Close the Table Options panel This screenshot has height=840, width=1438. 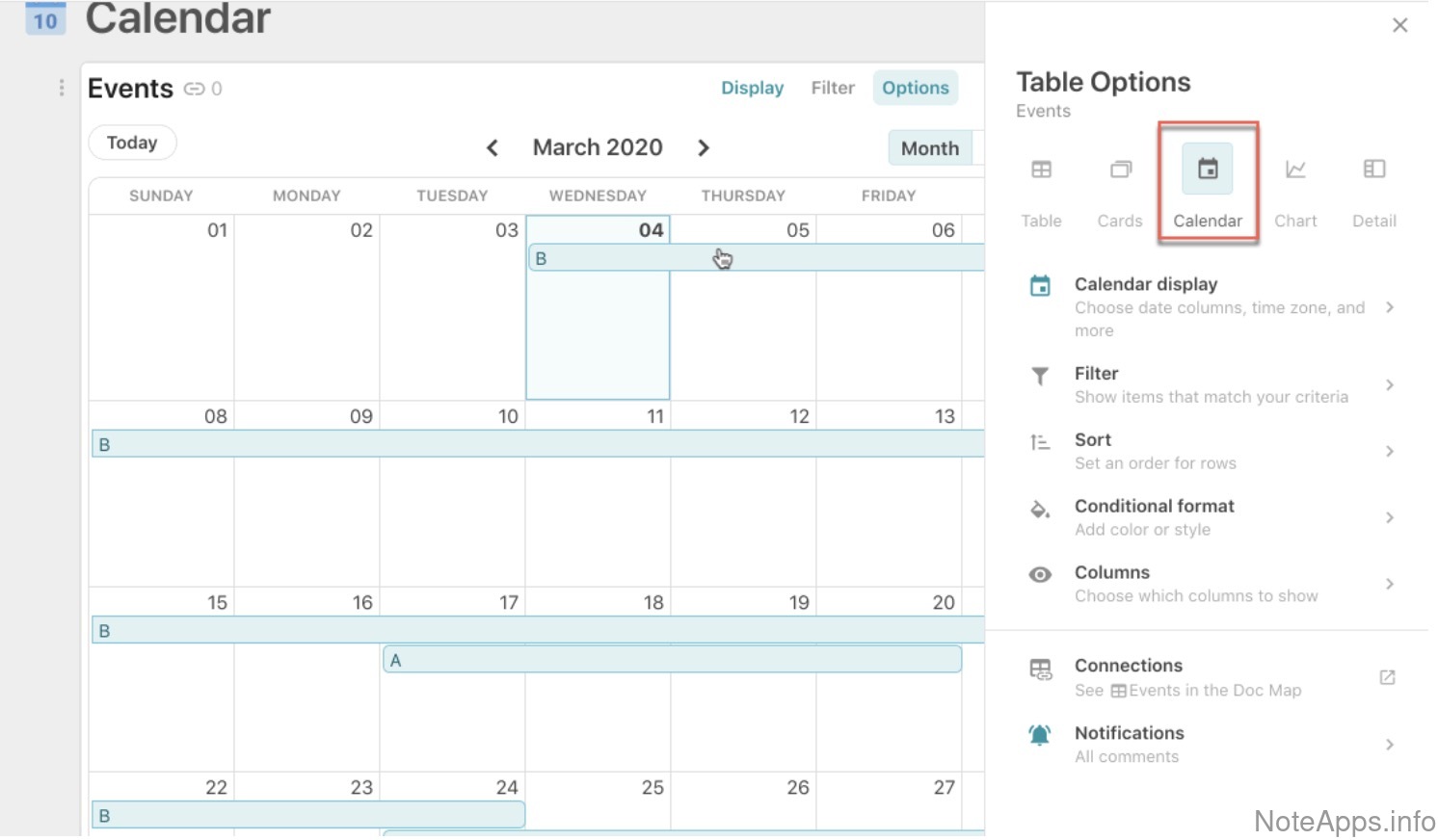(1399, 26)
